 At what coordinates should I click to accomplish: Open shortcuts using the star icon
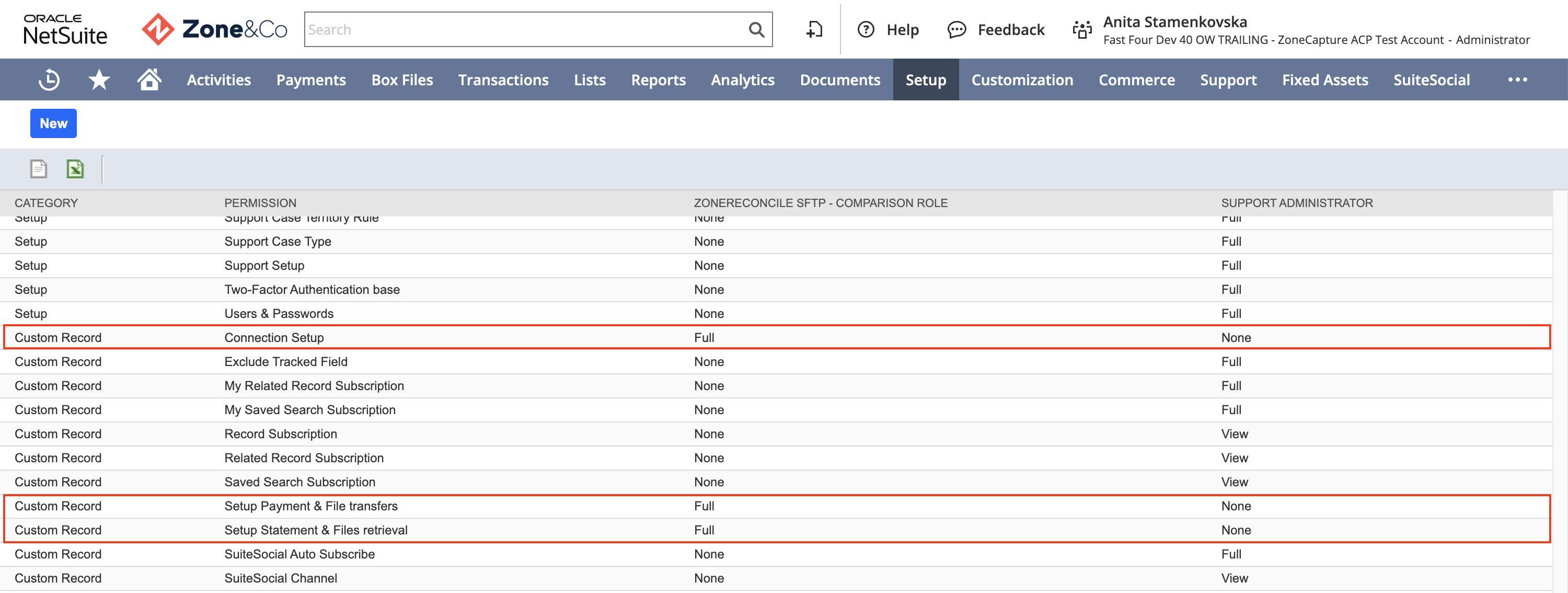click(98, 79)
